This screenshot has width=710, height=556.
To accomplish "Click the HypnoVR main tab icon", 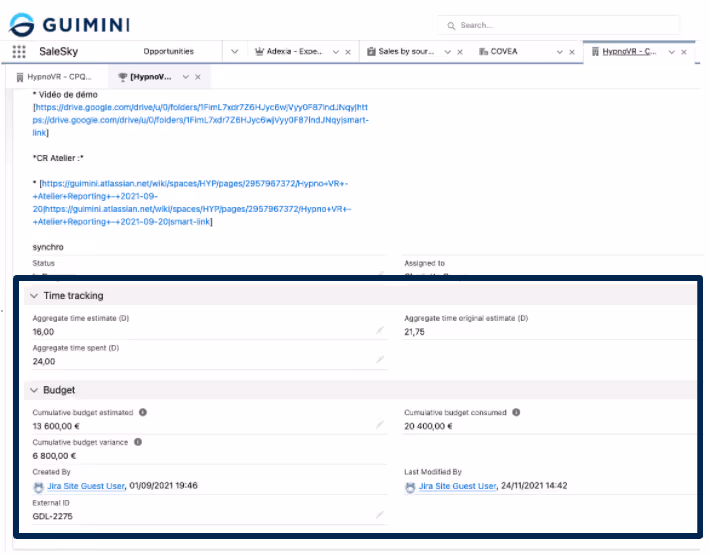I will (x=595, y=52).
